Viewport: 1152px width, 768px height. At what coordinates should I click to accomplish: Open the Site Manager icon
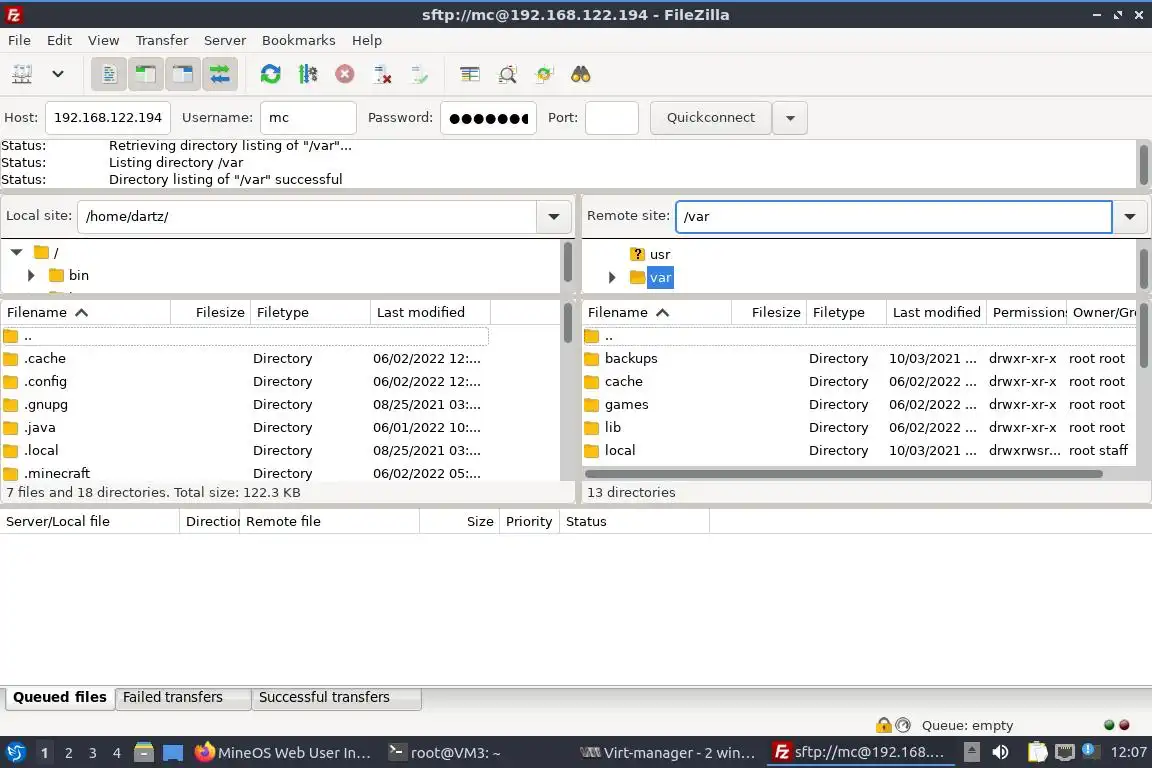pos(22,74)
